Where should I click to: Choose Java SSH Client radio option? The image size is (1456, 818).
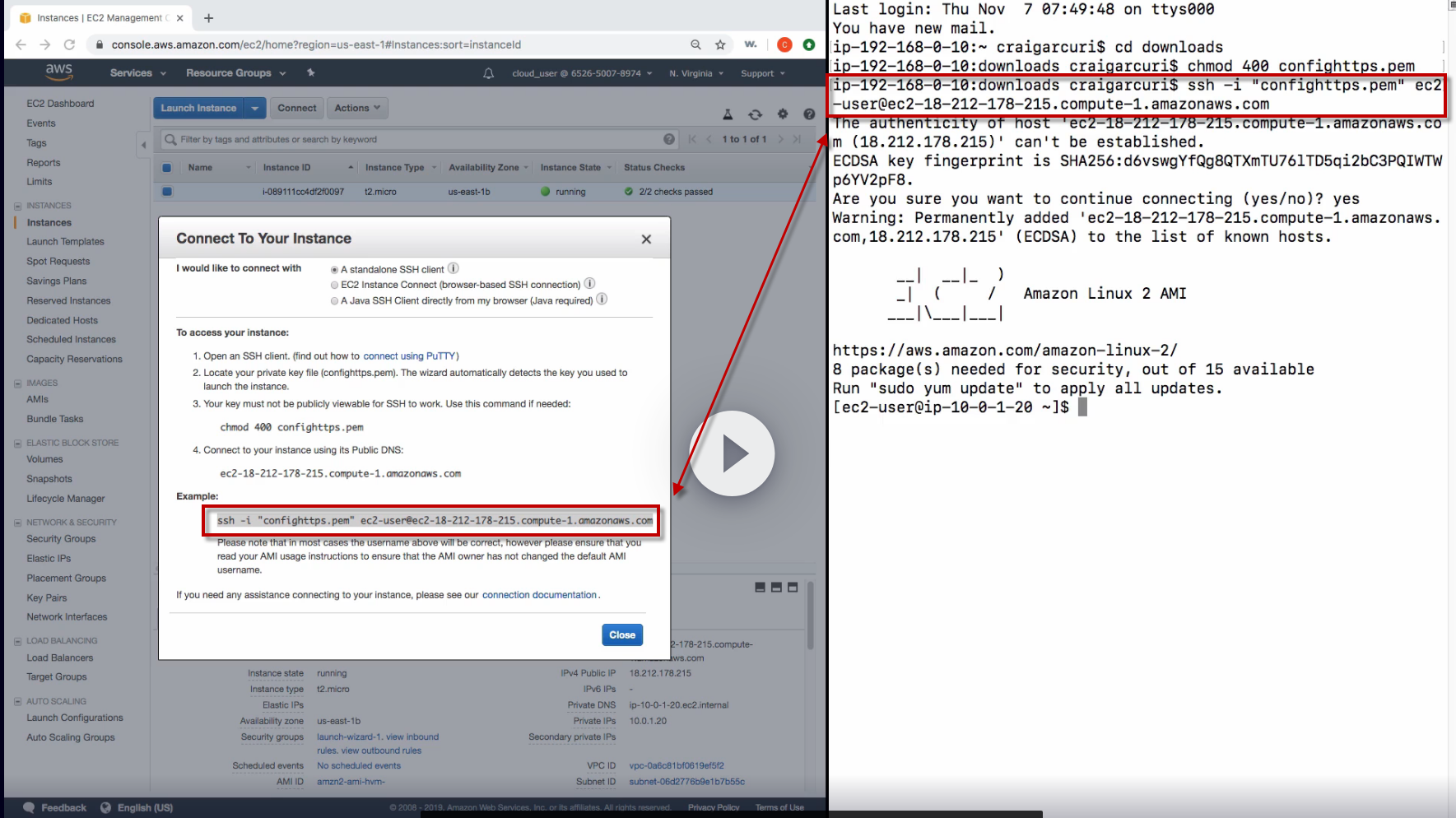click(334, 301)
